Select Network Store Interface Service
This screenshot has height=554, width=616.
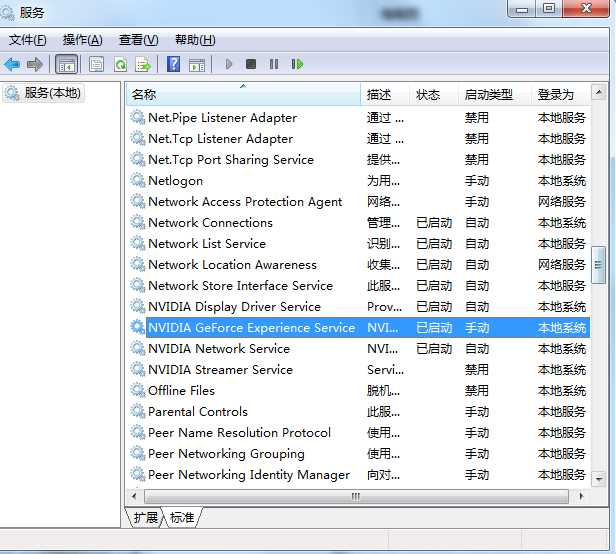click(240, 286)
